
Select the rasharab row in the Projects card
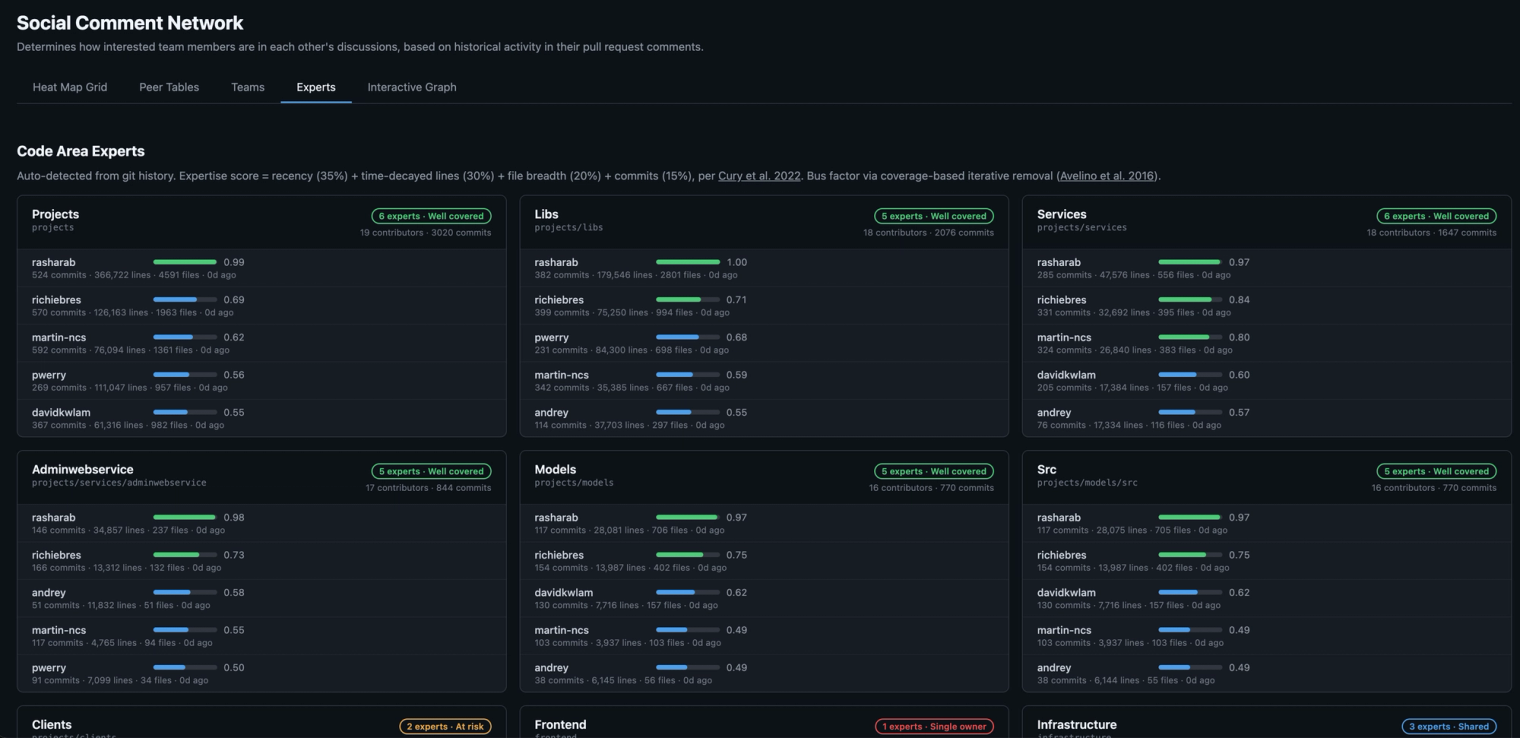click(262, 268)
